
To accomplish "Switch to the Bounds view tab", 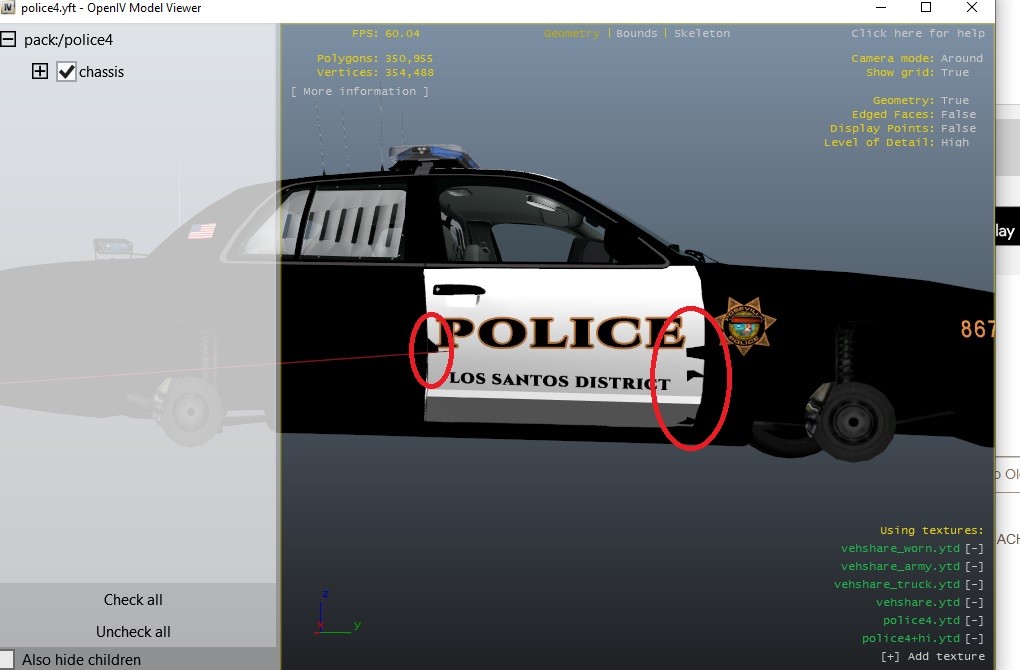I will pyautogui.click(x=636, y=33).
